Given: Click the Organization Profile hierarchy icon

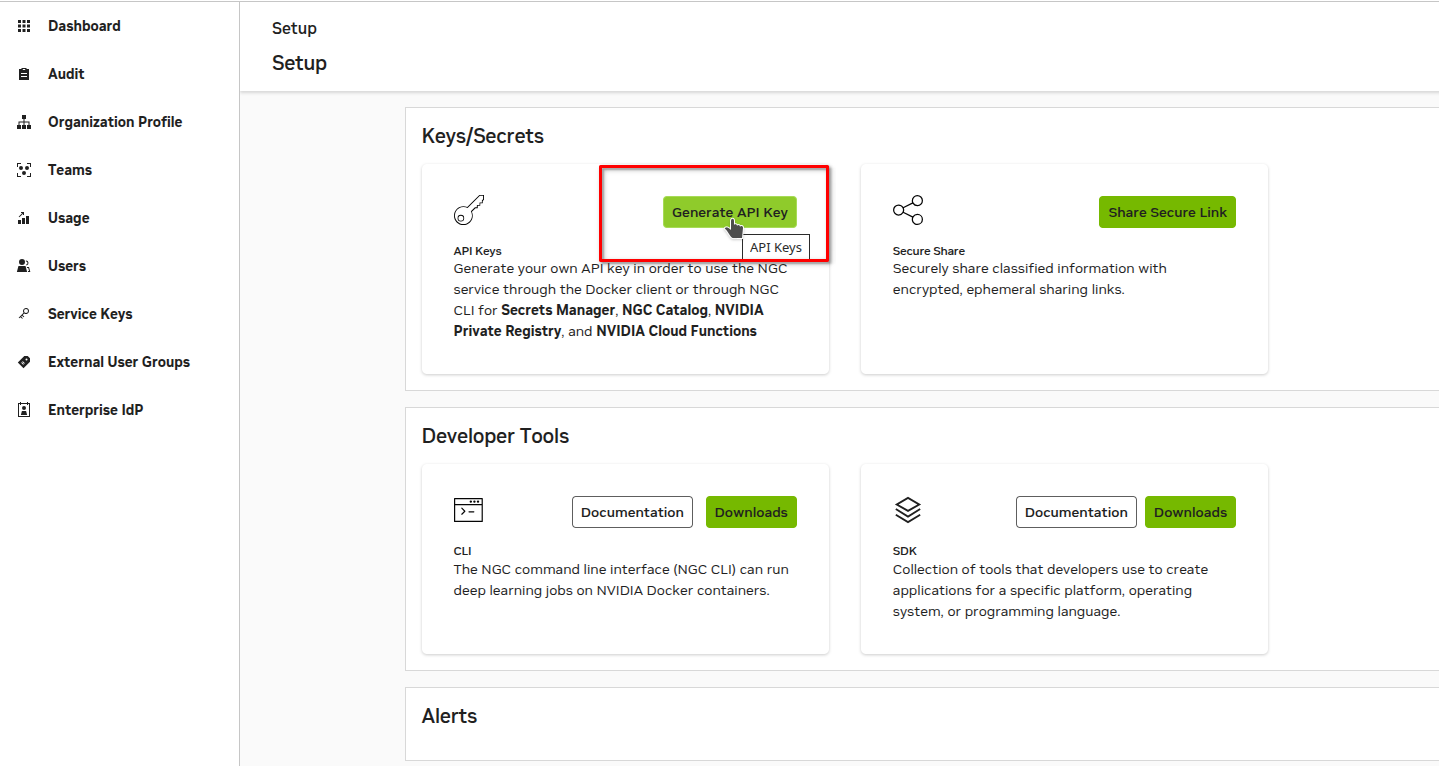Looking at the screenshot, I should coord(25,122).
